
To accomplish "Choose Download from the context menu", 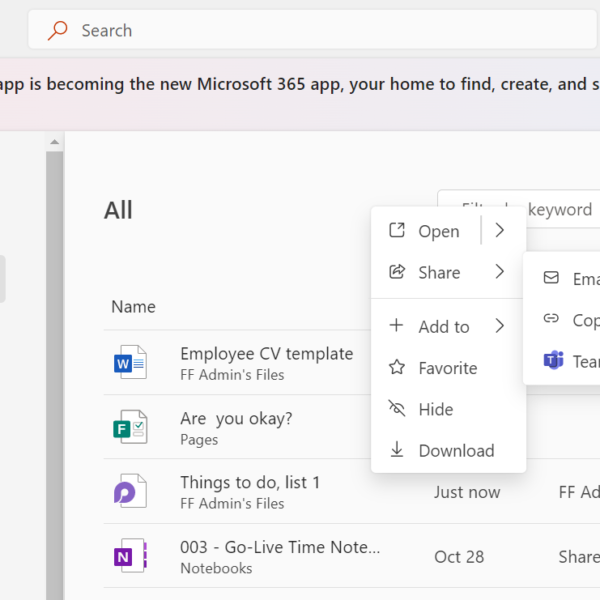I will [x=455, y=450].
